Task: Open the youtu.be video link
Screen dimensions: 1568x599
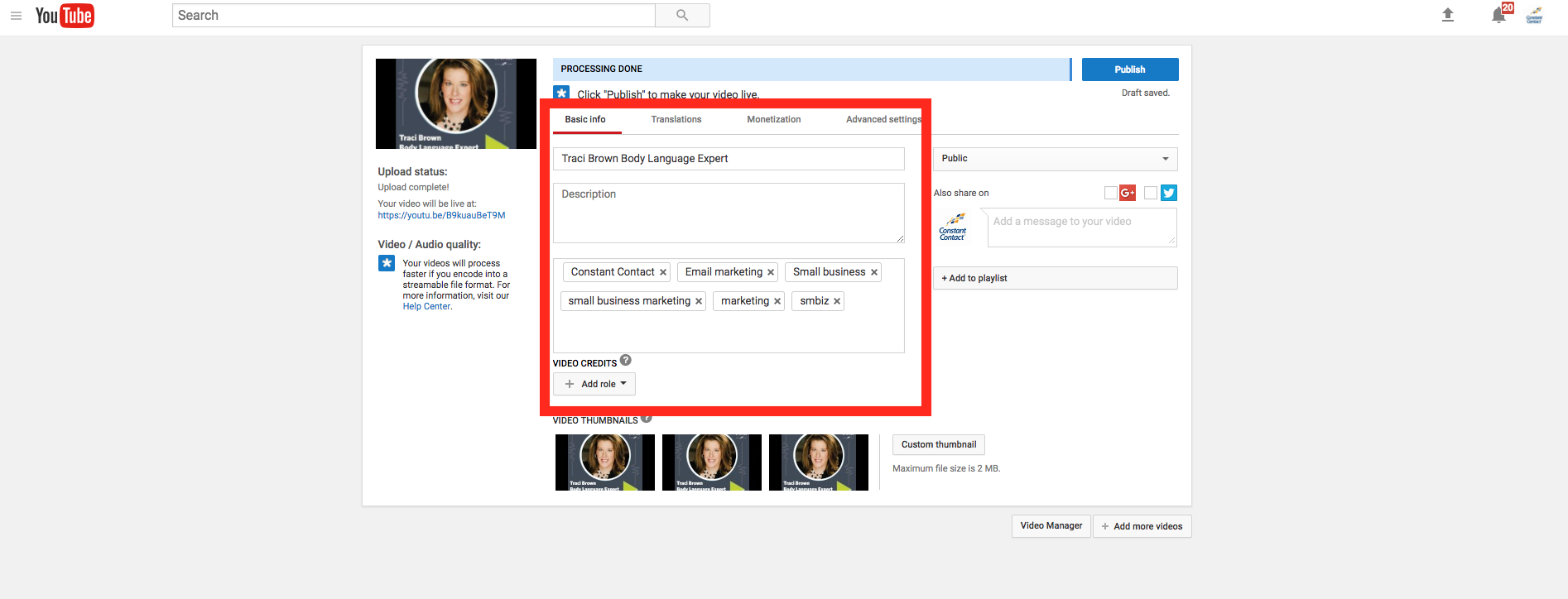Action: [x=442, y=215]
